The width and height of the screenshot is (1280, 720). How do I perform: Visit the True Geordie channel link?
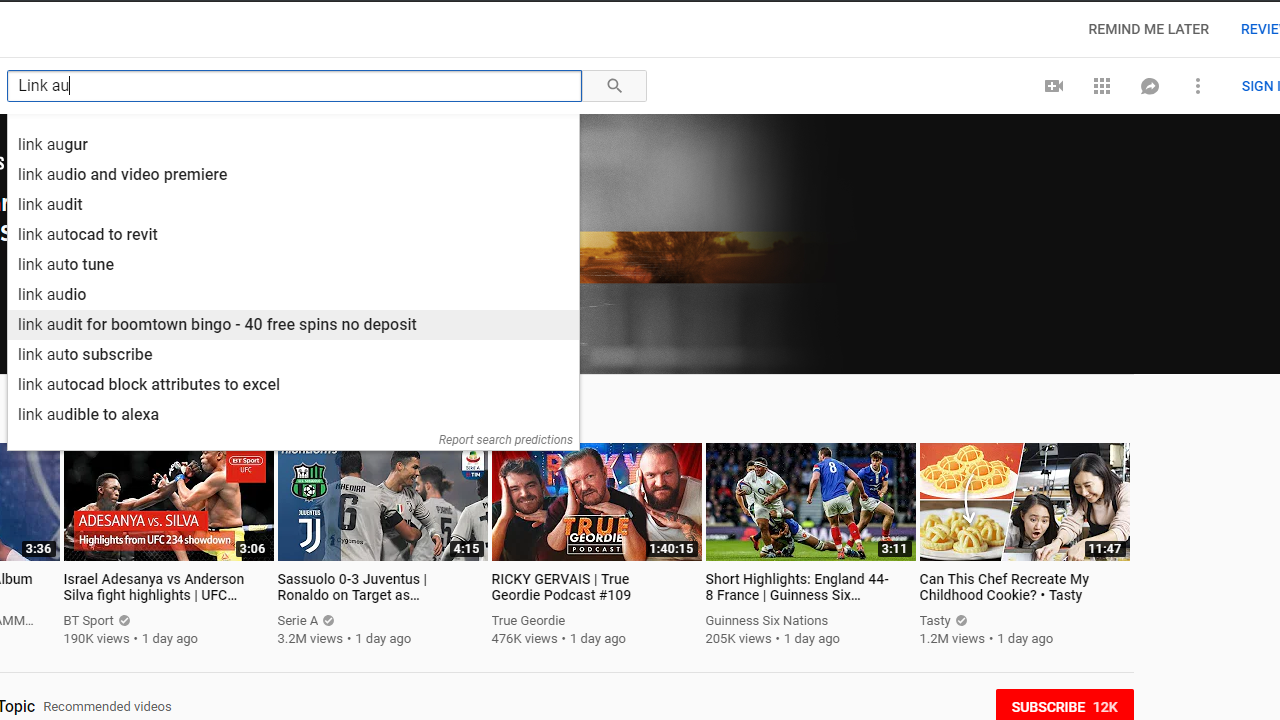528,621
